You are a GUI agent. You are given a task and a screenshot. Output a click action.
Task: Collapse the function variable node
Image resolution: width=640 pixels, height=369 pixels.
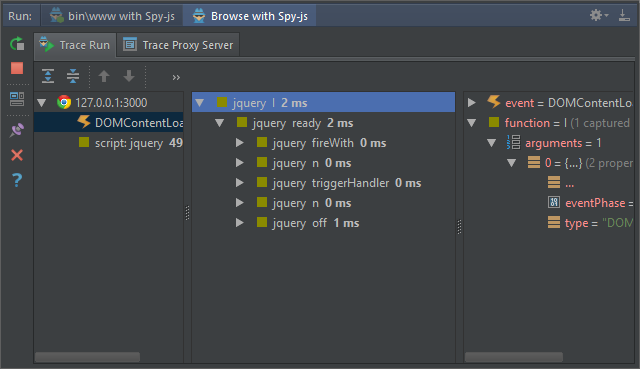tap(472, 122)
